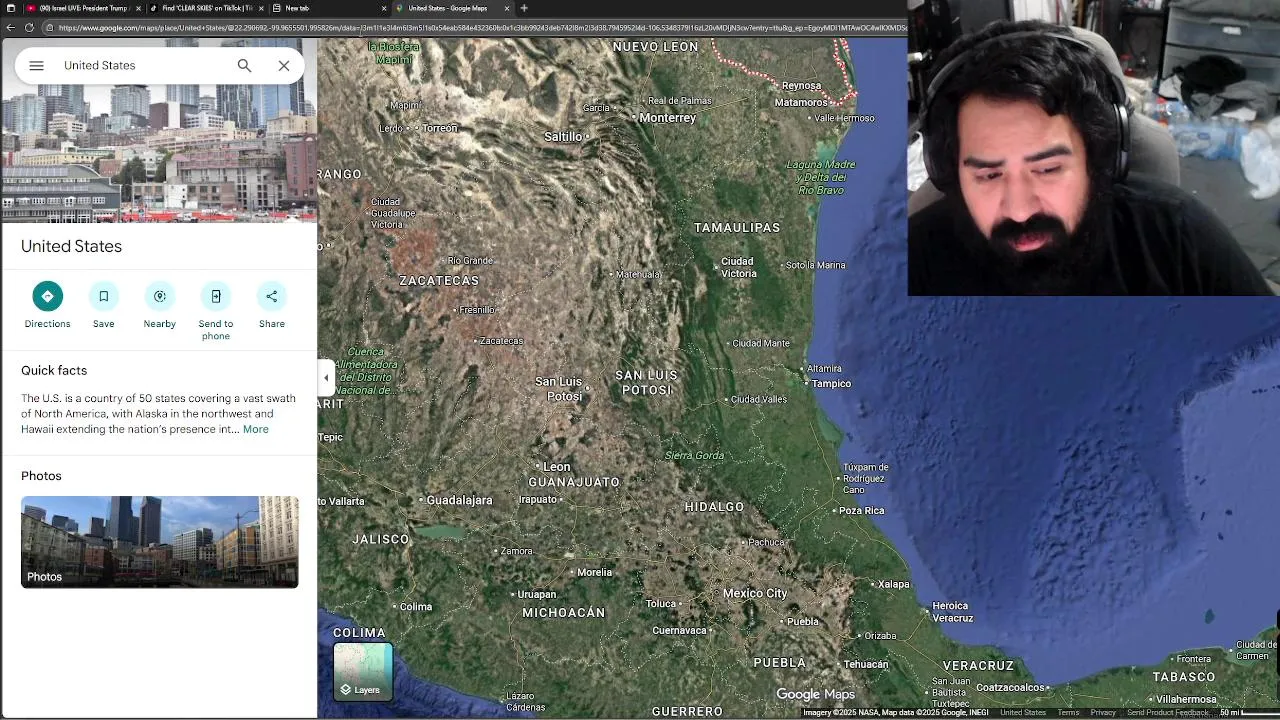1280x720 pixels.
Task: Click Heroica Veracruz label
Action: coord(951,612)
